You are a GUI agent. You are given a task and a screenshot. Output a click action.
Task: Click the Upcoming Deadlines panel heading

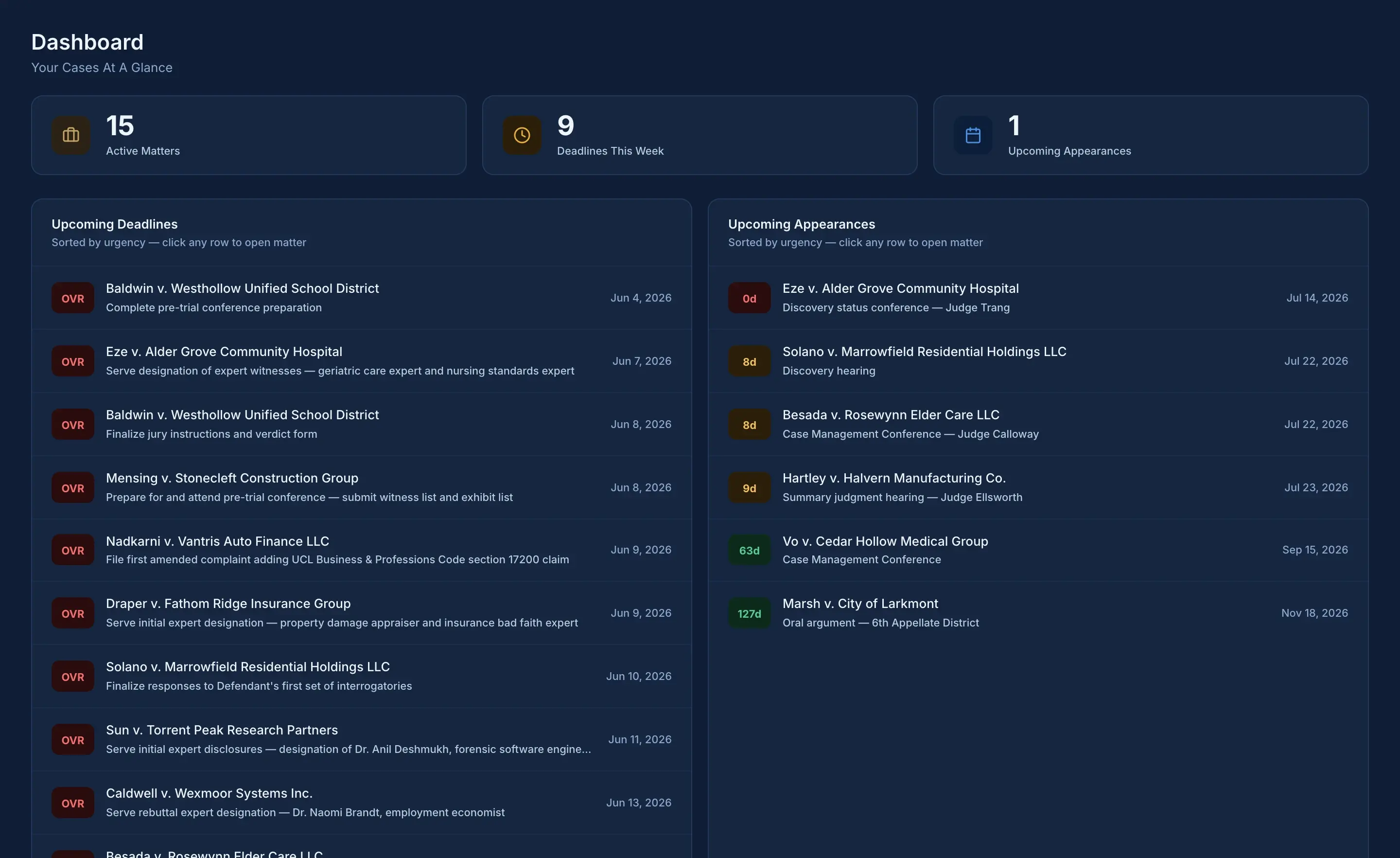click(x=115, y=224)
